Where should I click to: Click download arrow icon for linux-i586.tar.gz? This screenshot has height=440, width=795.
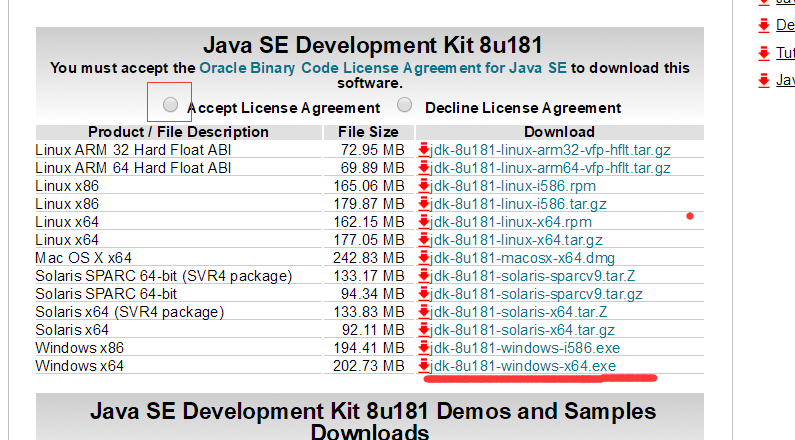pos(424,203)
